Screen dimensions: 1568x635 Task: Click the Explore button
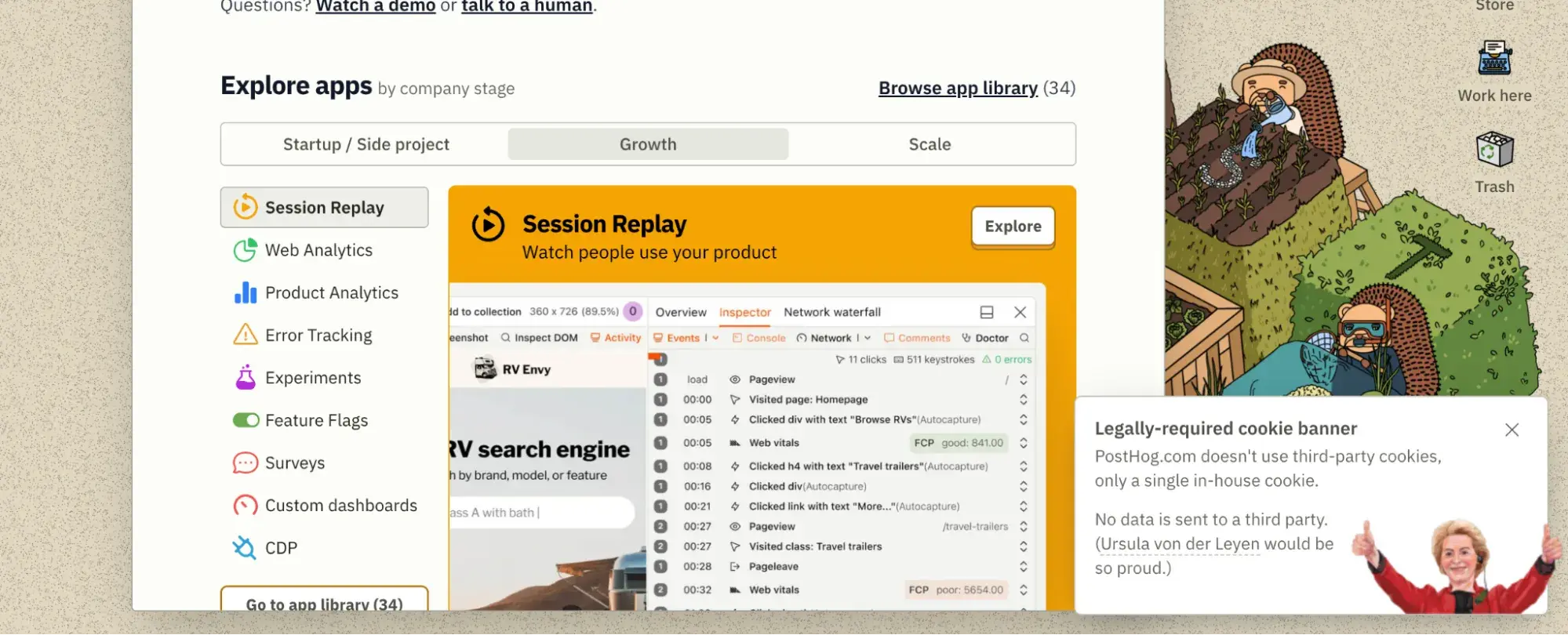click(1013, 227)
